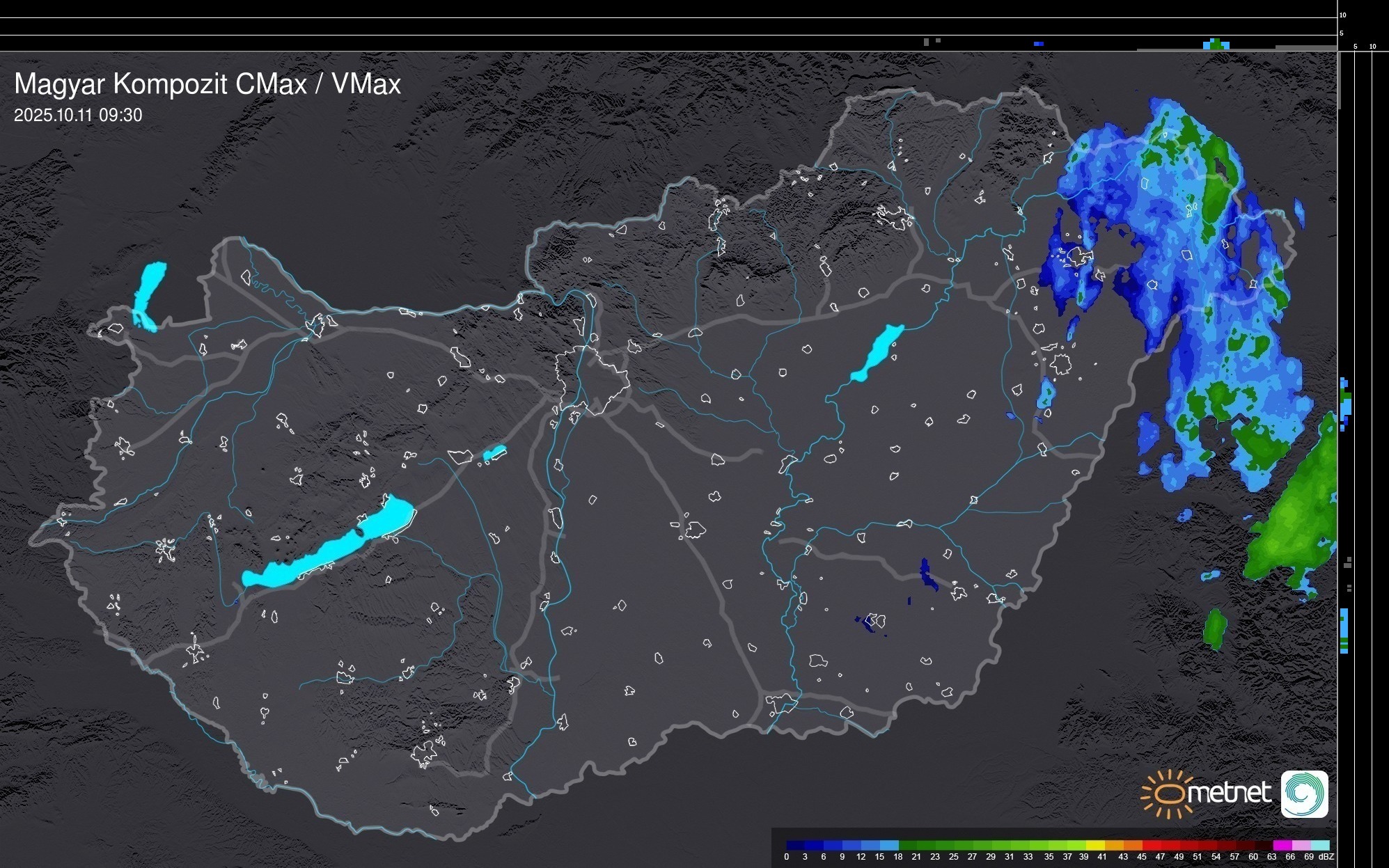Click the red 45 dBZ legend swatch
1389x868 pixels.
pyautogui.click(x=1150, y=845)
